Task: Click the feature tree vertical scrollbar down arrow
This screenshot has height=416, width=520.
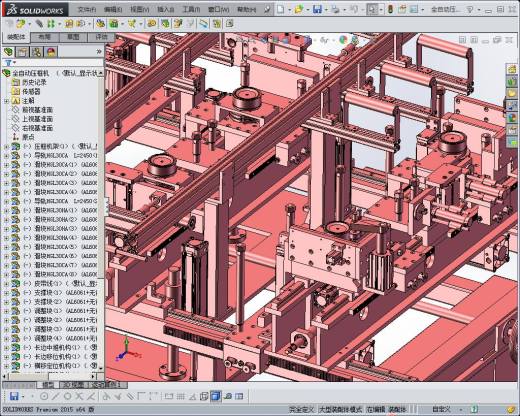Action: pyautogui.click(x=101, y=368)
